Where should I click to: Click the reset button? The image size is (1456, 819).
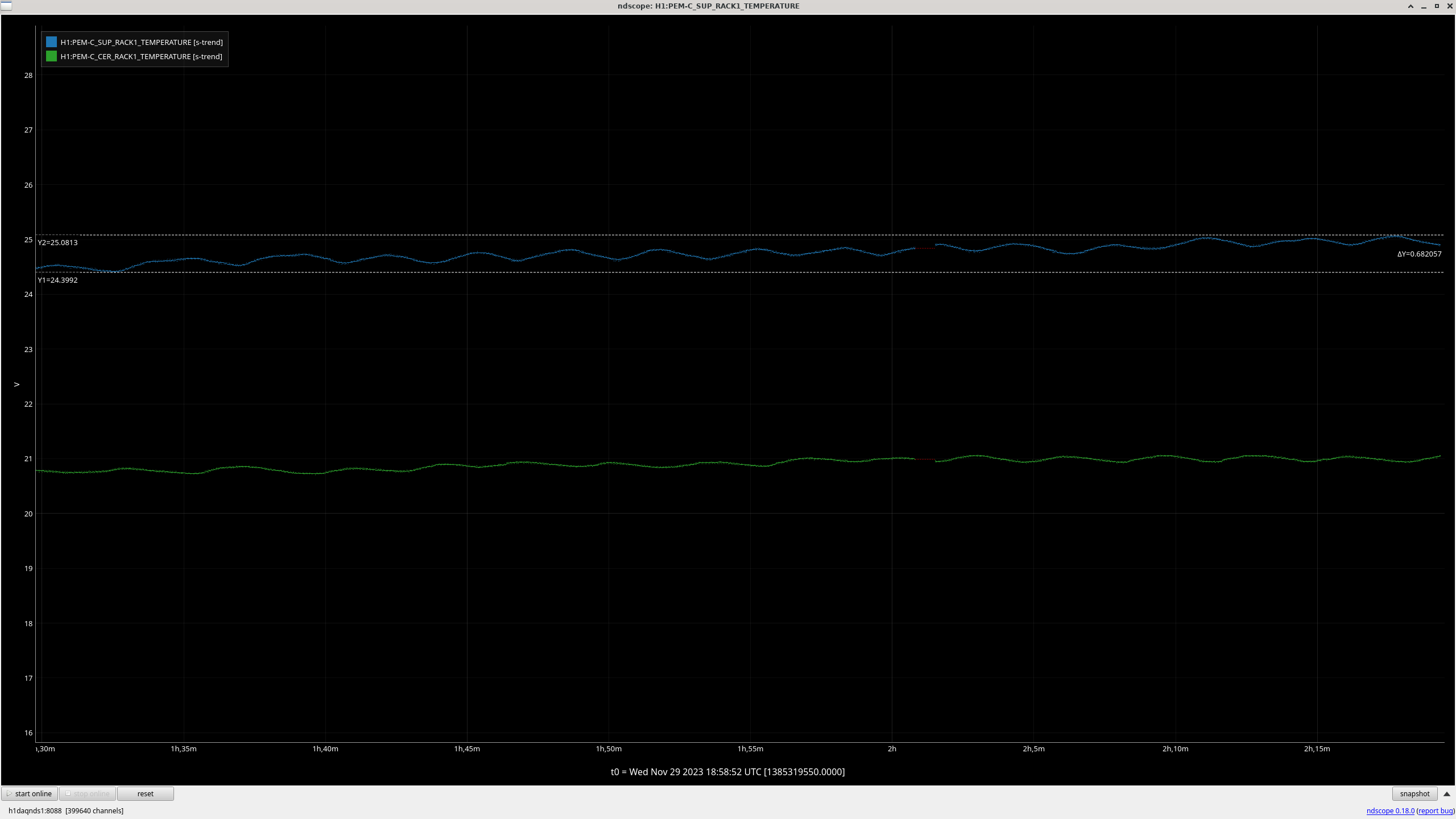click(145, 793)
